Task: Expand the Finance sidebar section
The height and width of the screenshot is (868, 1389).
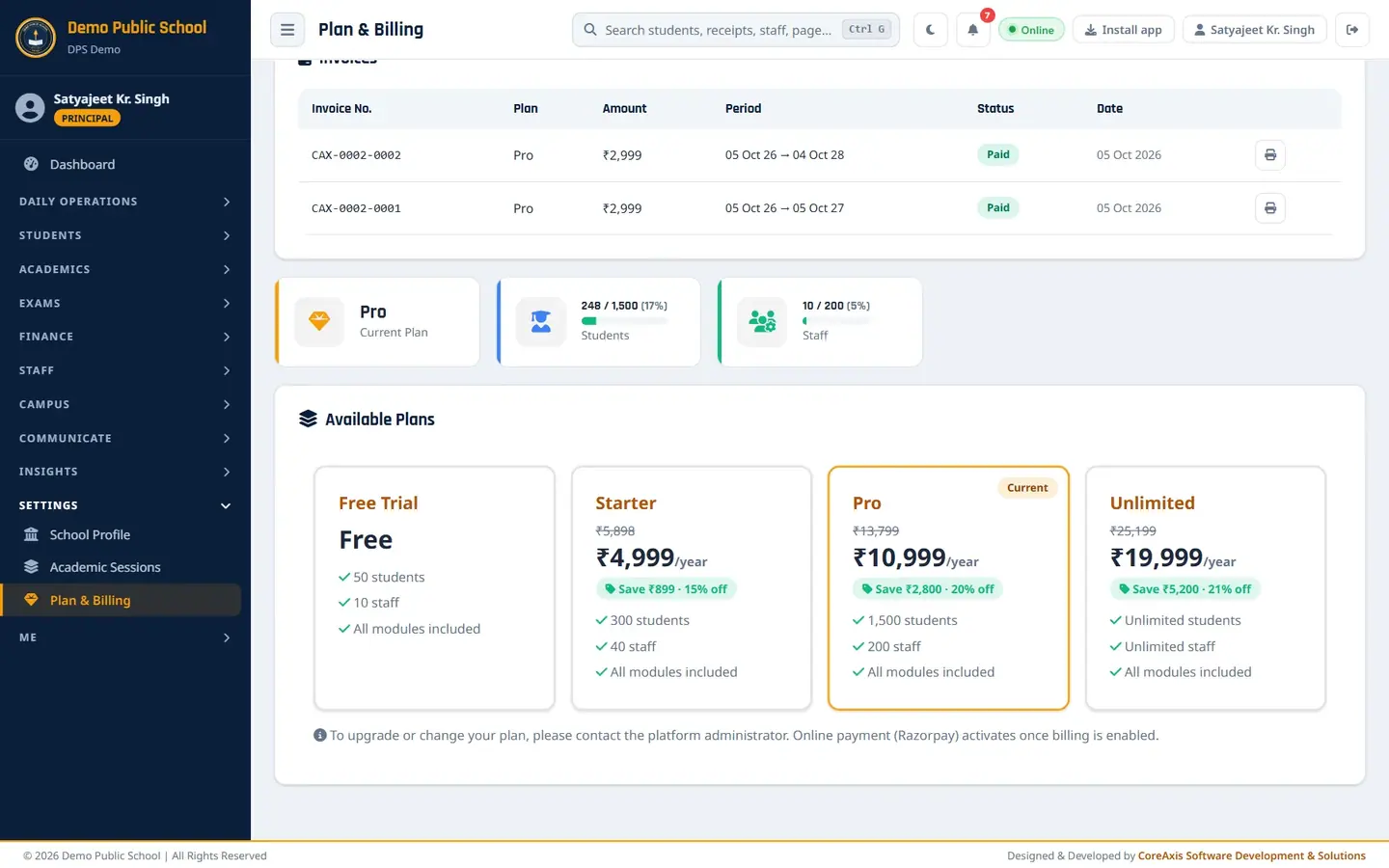Action: coord(124,337)
